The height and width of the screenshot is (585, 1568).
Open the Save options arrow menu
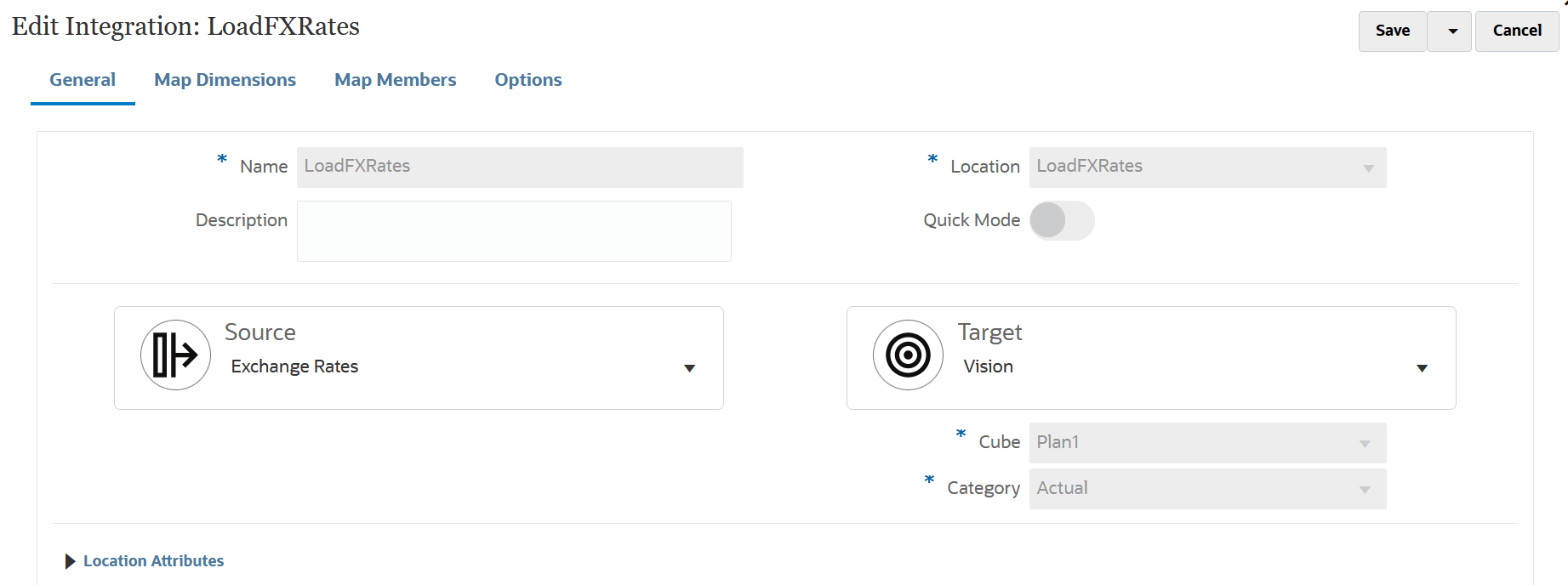pos(1452,31)
